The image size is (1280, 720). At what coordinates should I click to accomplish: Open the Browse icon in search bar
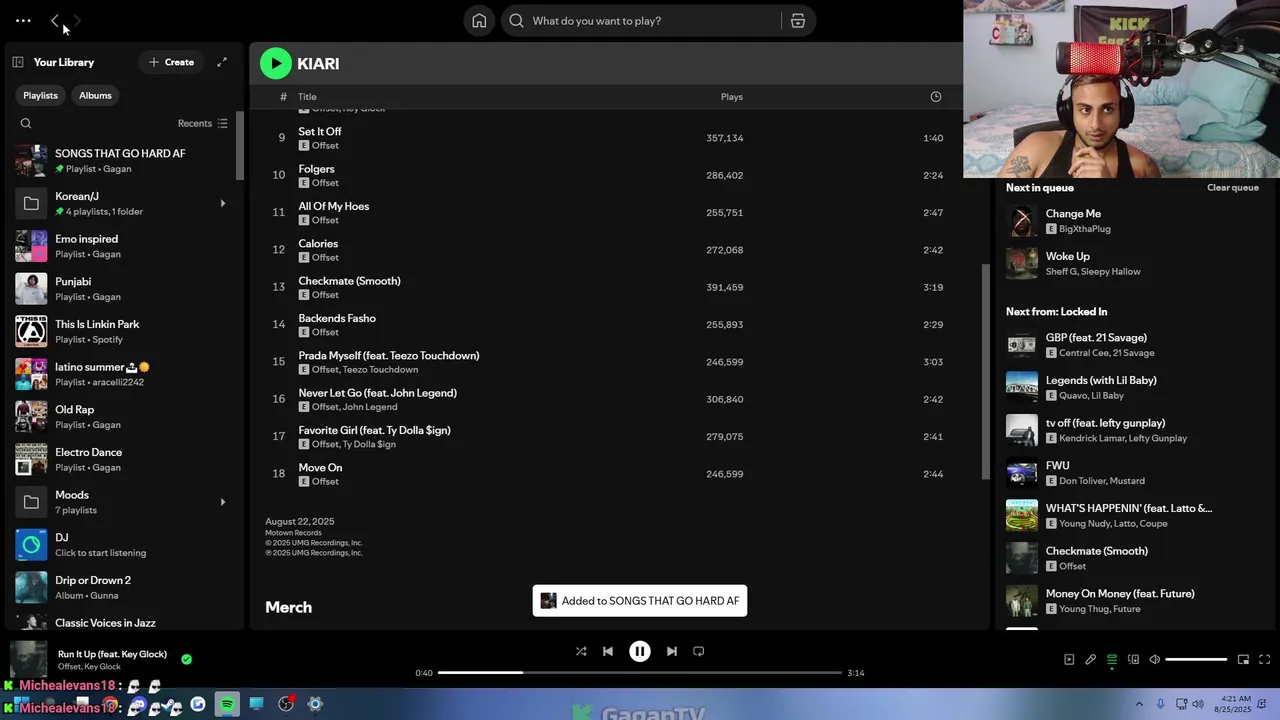(x=798, y=21)
